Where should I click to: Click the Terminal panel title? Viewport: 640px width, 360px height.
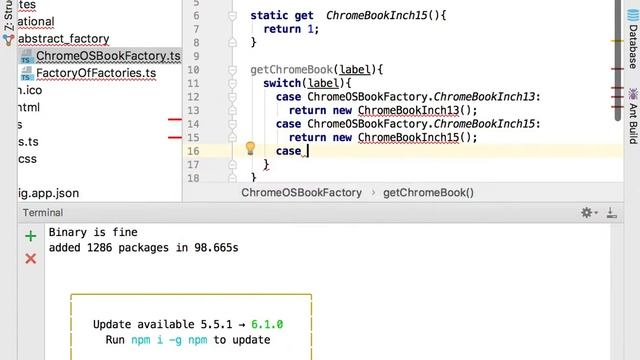tap(43, 213)
